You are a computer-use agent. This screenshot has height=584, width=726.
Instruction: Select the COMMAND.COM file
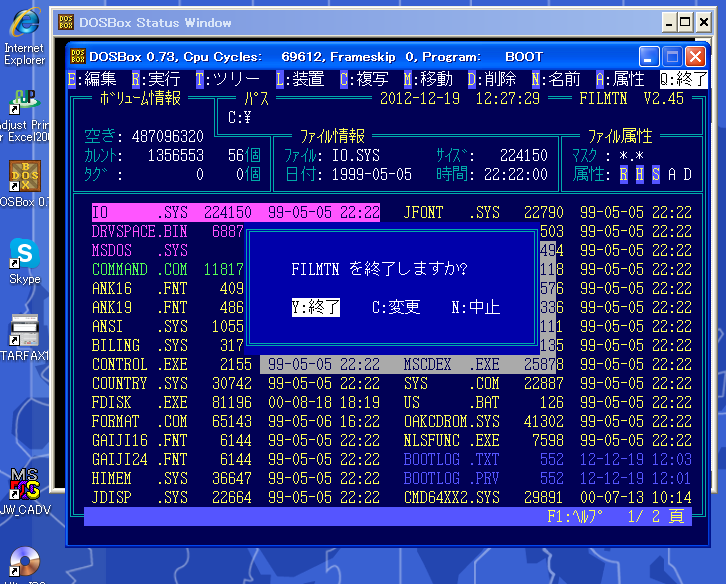click(x=167, y=270)
